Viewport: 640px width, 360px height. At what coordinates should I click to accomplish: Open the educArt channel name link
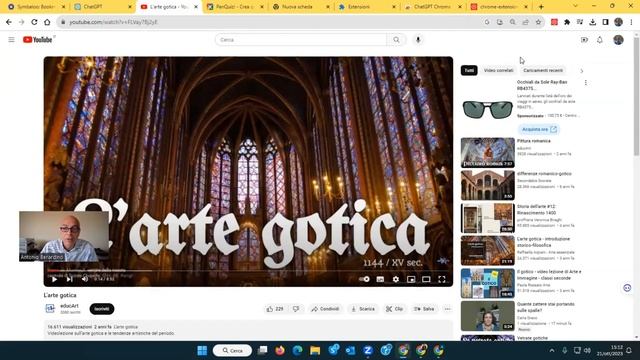click(x=69, y=306)
